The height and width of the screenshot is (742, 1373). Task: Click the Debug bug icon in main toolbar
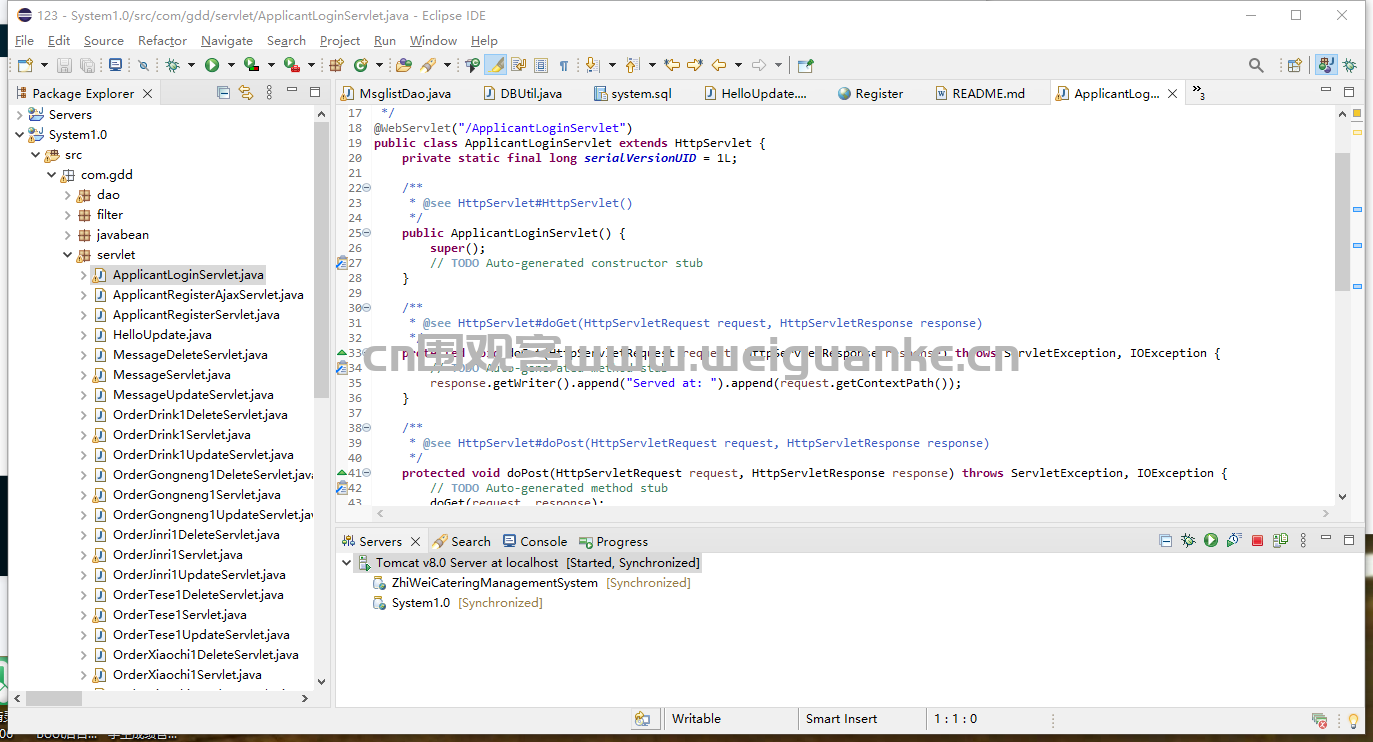tap(172, 65)
